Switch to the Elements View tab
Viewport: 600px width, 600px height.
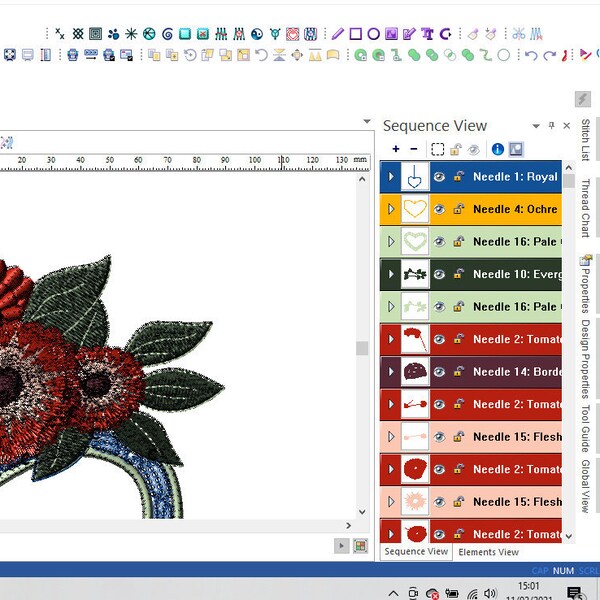pyautogui.click(x=489, y=552)
